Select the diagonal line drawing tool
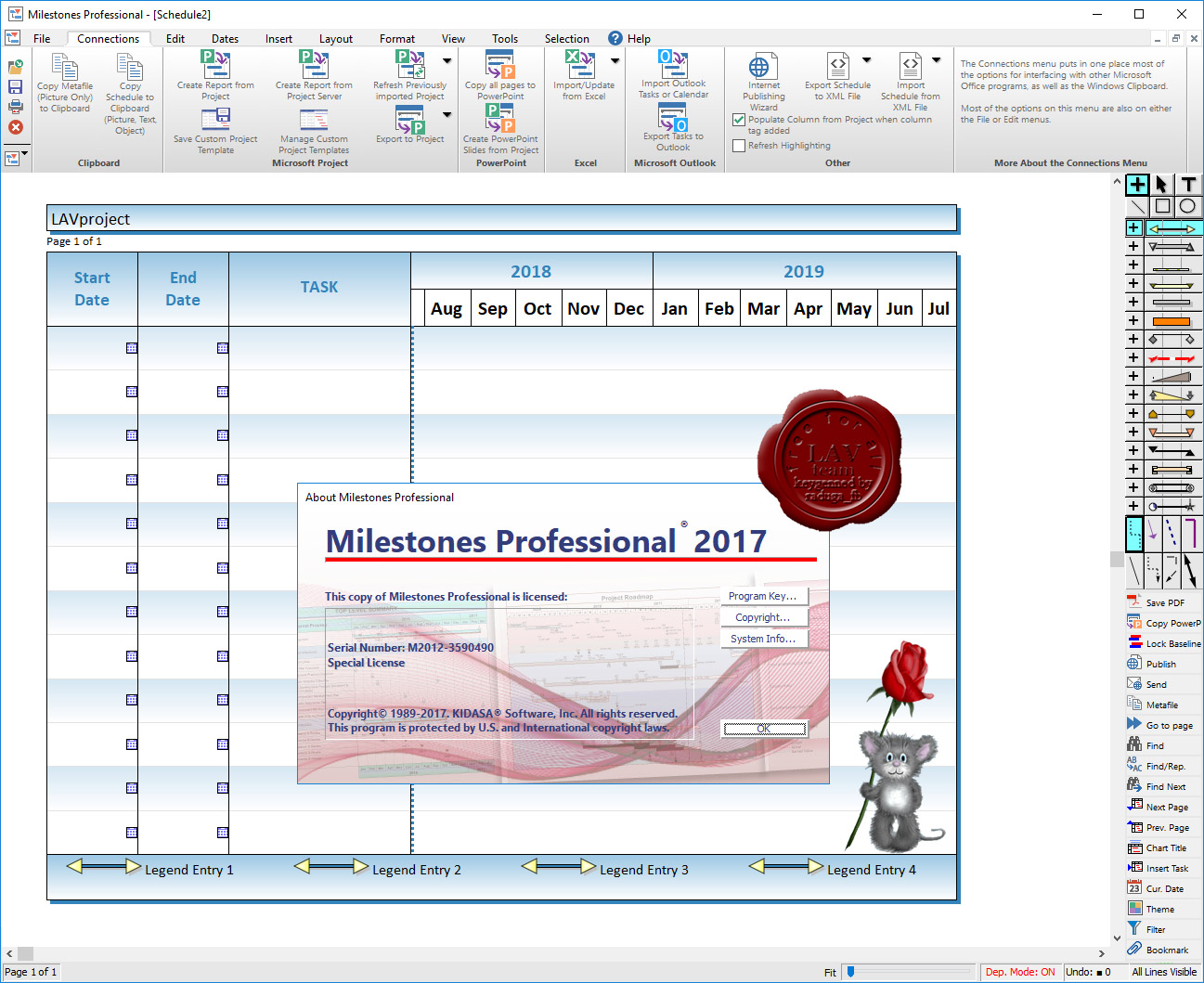 point(1137,206)
